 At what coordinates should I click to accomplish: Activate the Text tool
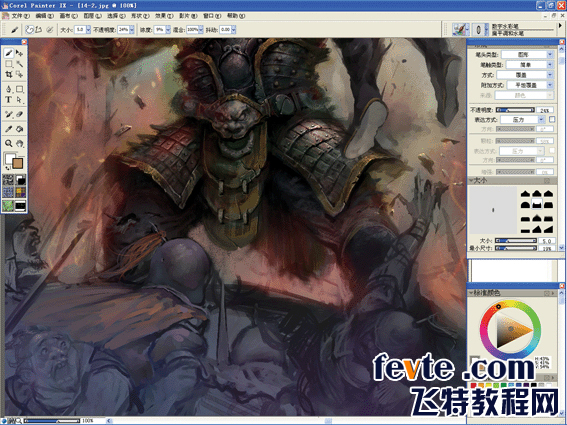9,99
